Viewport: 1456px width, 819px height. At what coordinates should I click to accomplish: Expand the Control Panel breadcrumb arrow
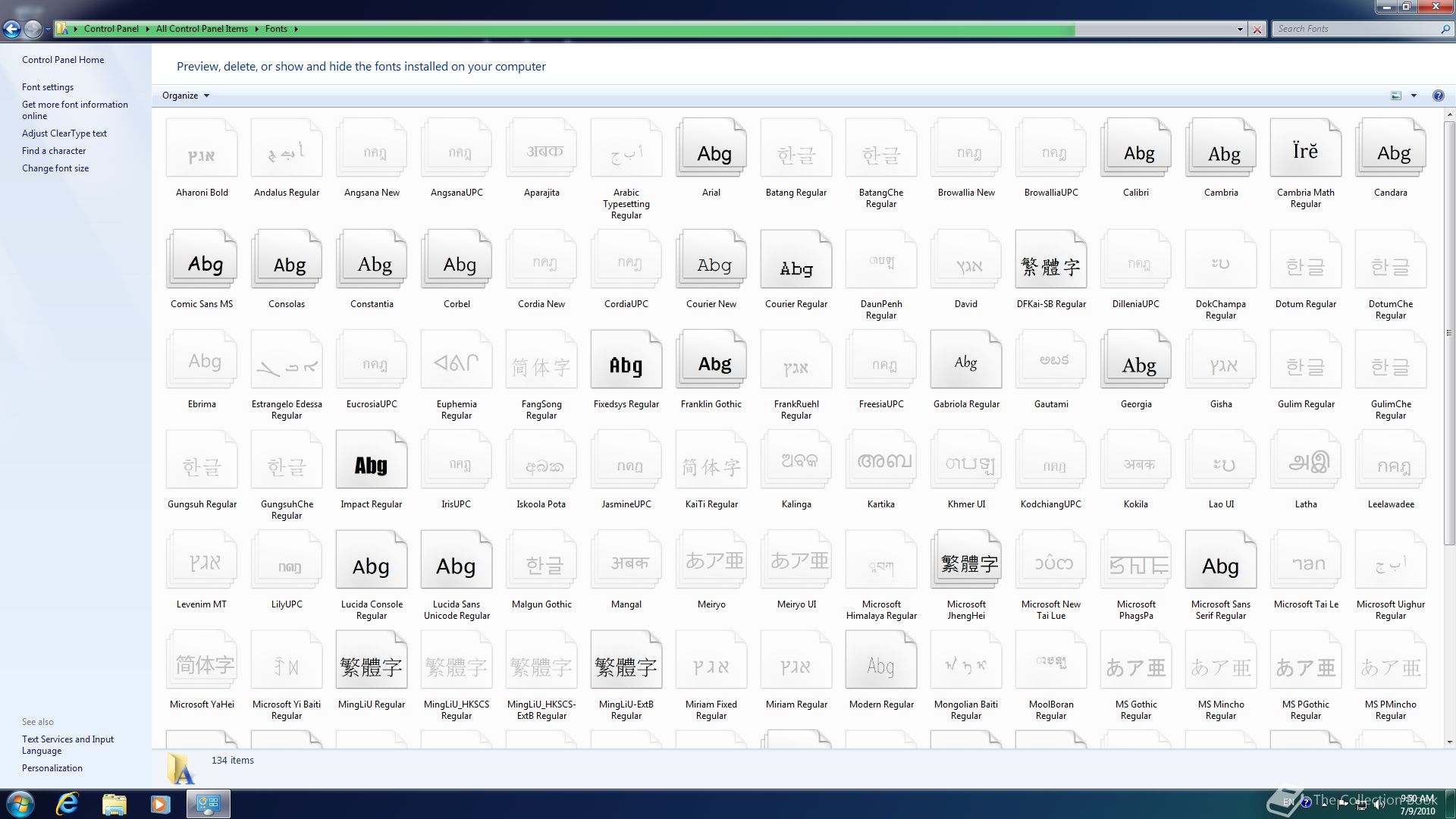coord(147,29)
